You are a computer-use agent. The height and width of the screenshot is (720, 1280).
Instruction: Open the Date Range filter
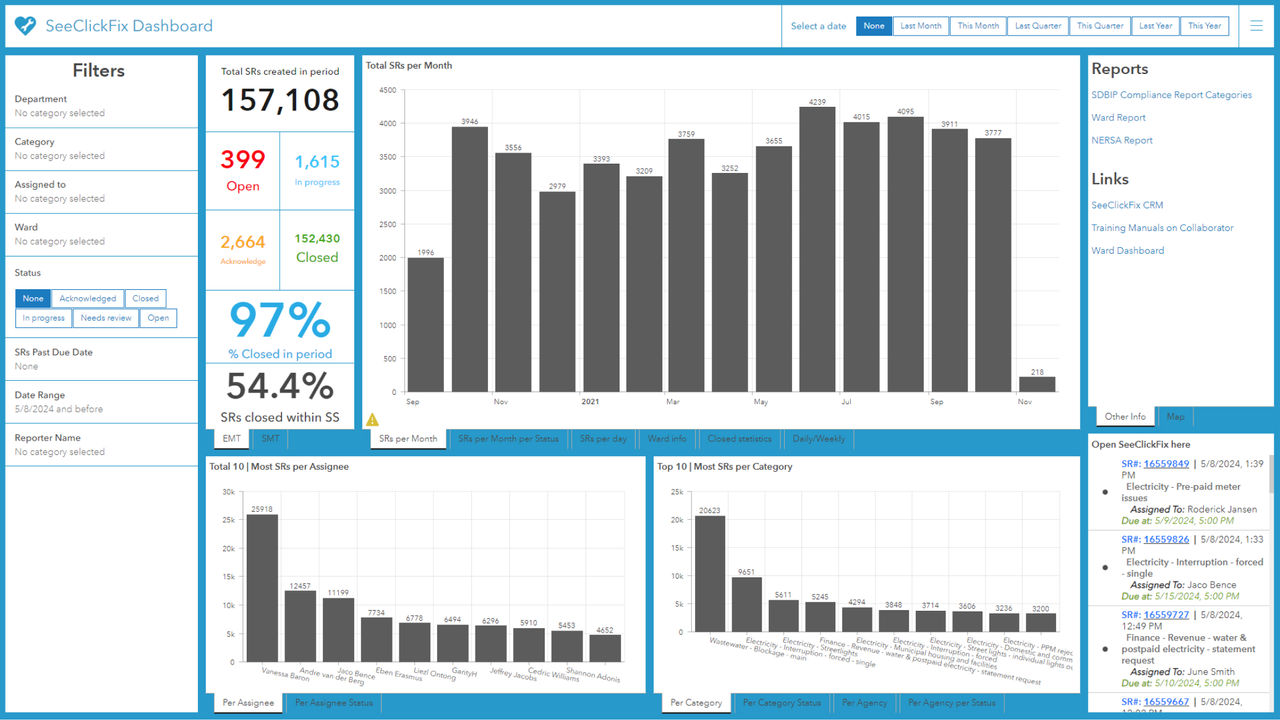[x=101, y=402]
